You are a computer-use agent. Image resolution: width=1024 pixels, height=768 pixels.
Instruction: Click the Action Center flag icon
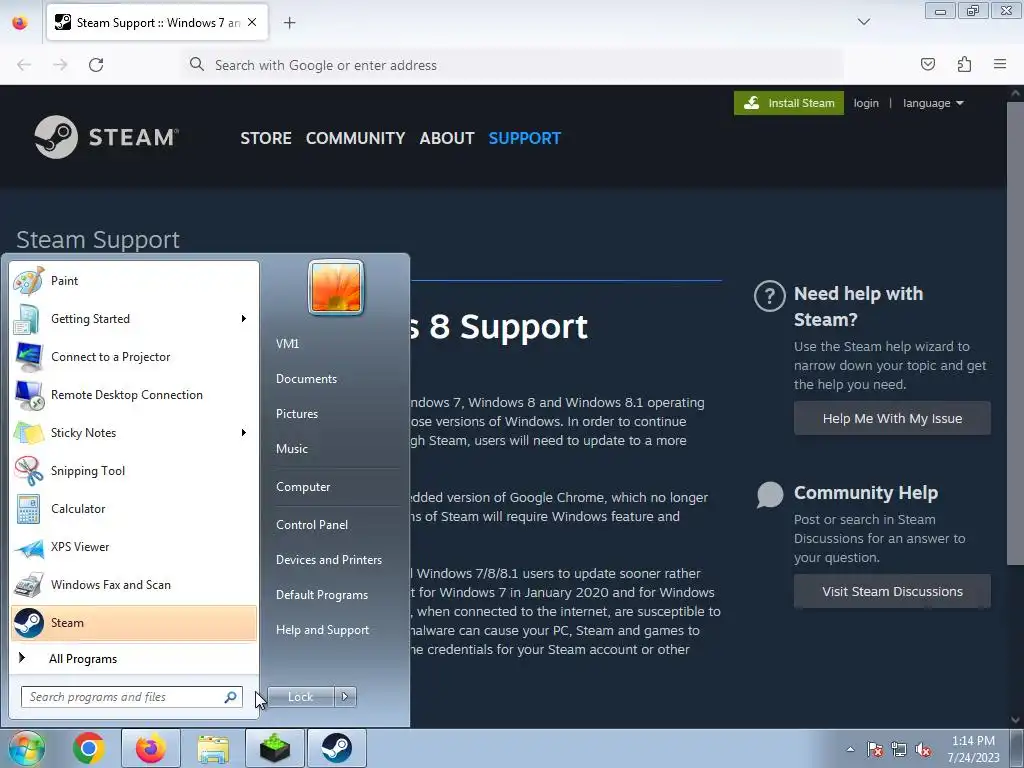(x=875, y=750)
